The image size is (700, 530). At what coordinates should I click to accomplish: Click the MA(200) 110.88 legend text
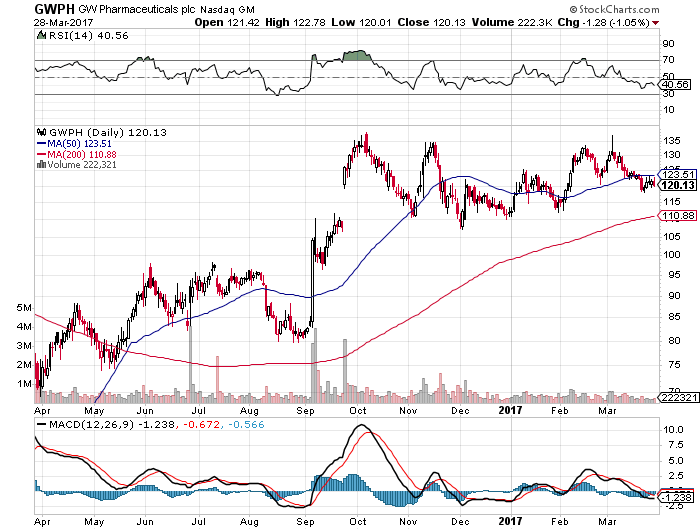82,154
